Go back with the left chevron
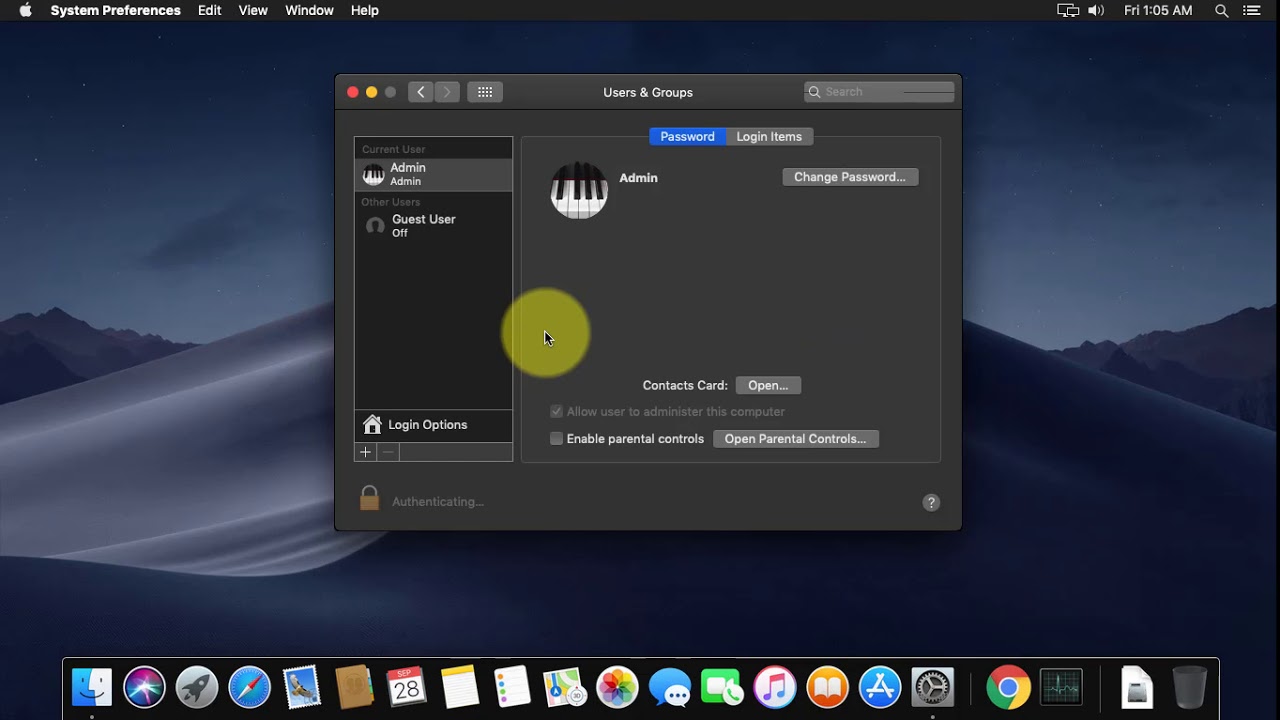This screenshot has height=720, width=1280. tap(420, 92)
